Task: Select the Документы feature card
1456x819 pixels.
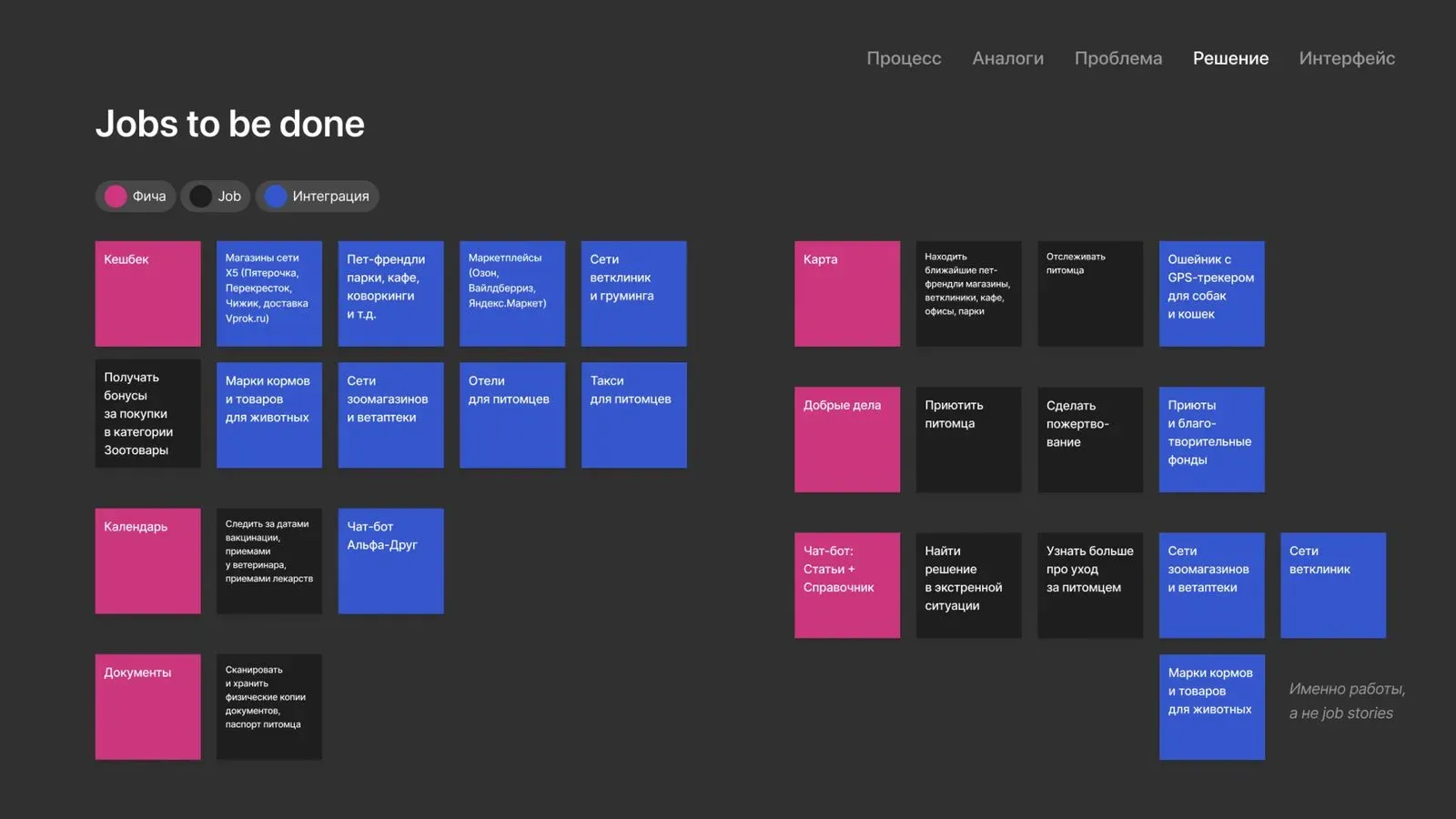Action: point(147,706)
